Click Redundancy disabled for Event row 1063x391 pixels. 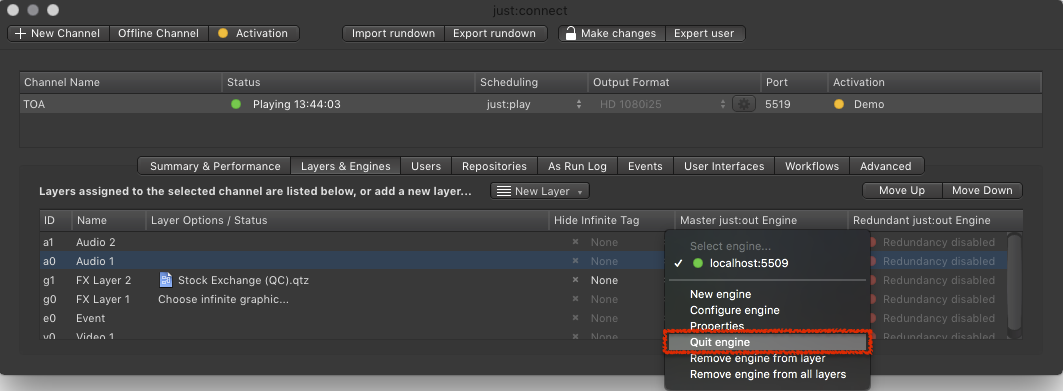938,318
